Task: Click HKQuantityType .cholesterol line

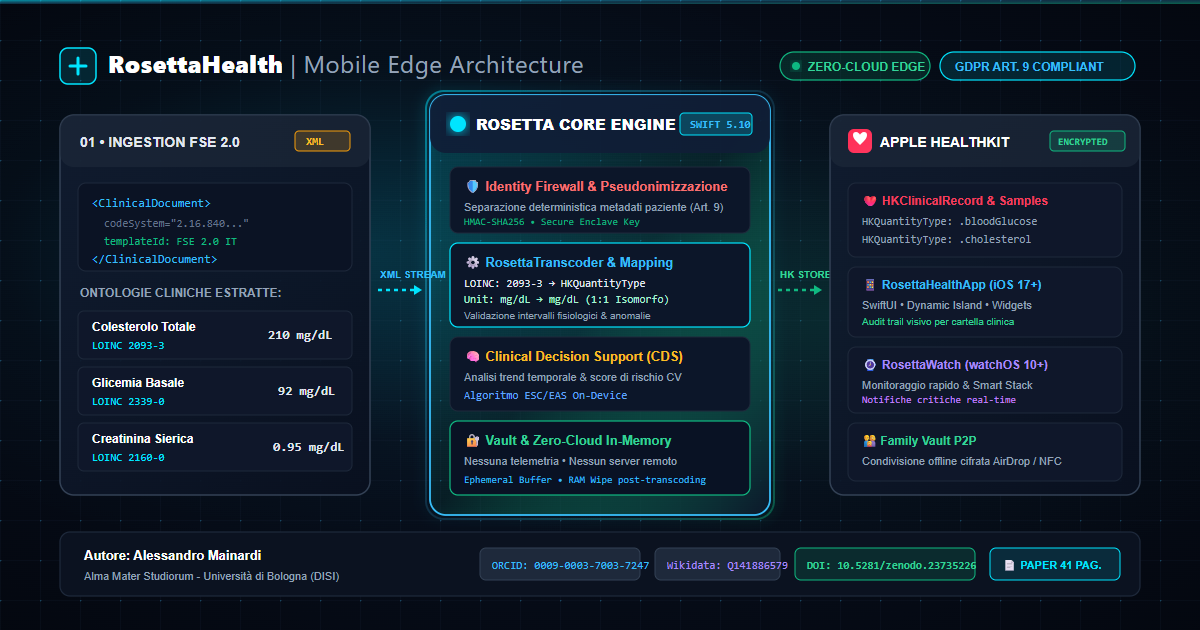Action: coord(946,240)
